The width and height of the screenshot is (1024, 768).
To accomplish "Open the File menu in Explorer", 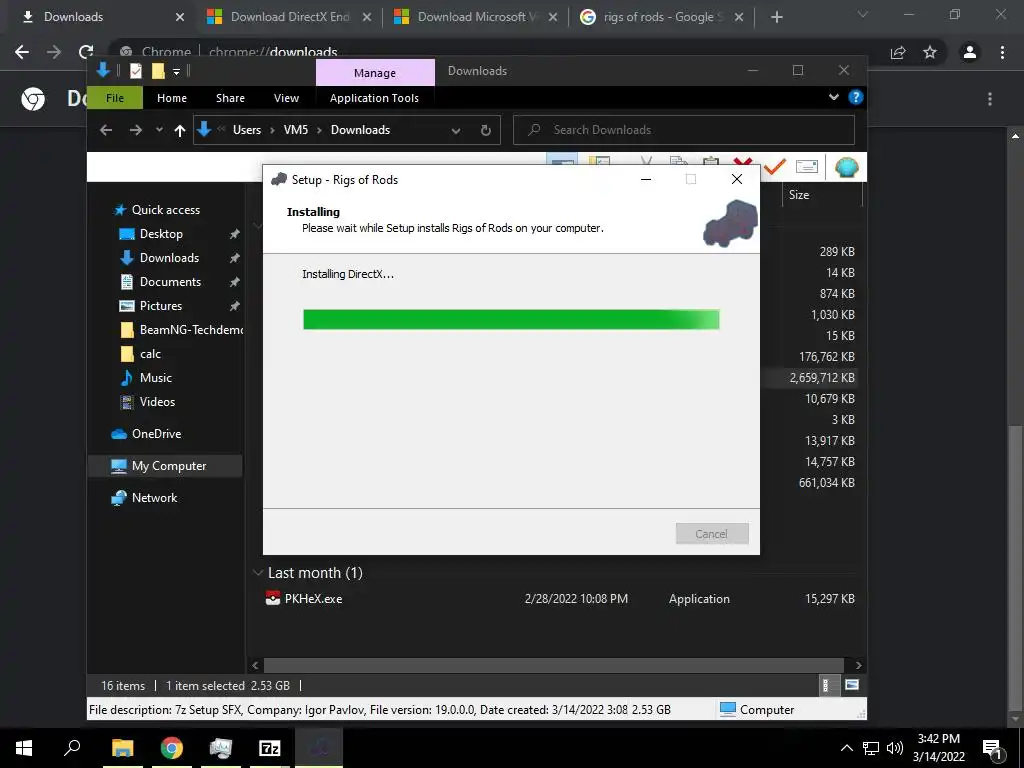I will click(x=115, y=98).
